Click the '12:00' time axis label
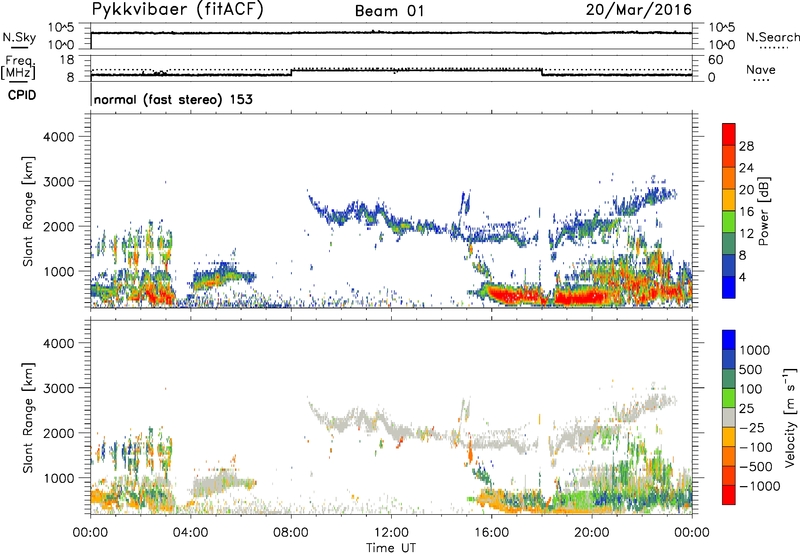Screen dimensions: 800x554 [x=391, y=533]
